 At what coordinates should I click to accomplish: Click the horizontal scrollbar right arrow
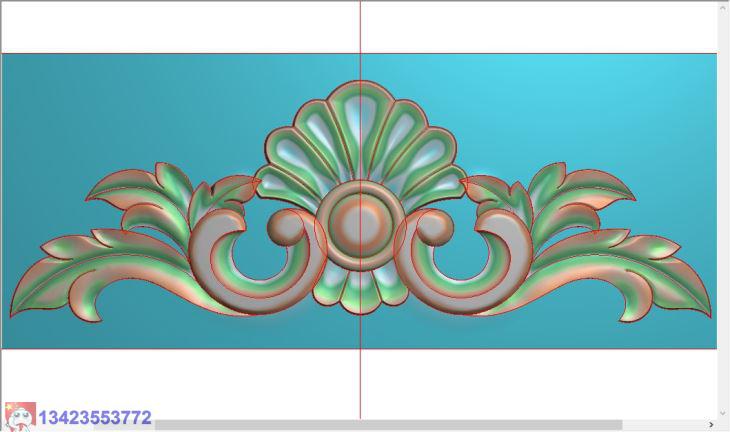pos(711,425)
